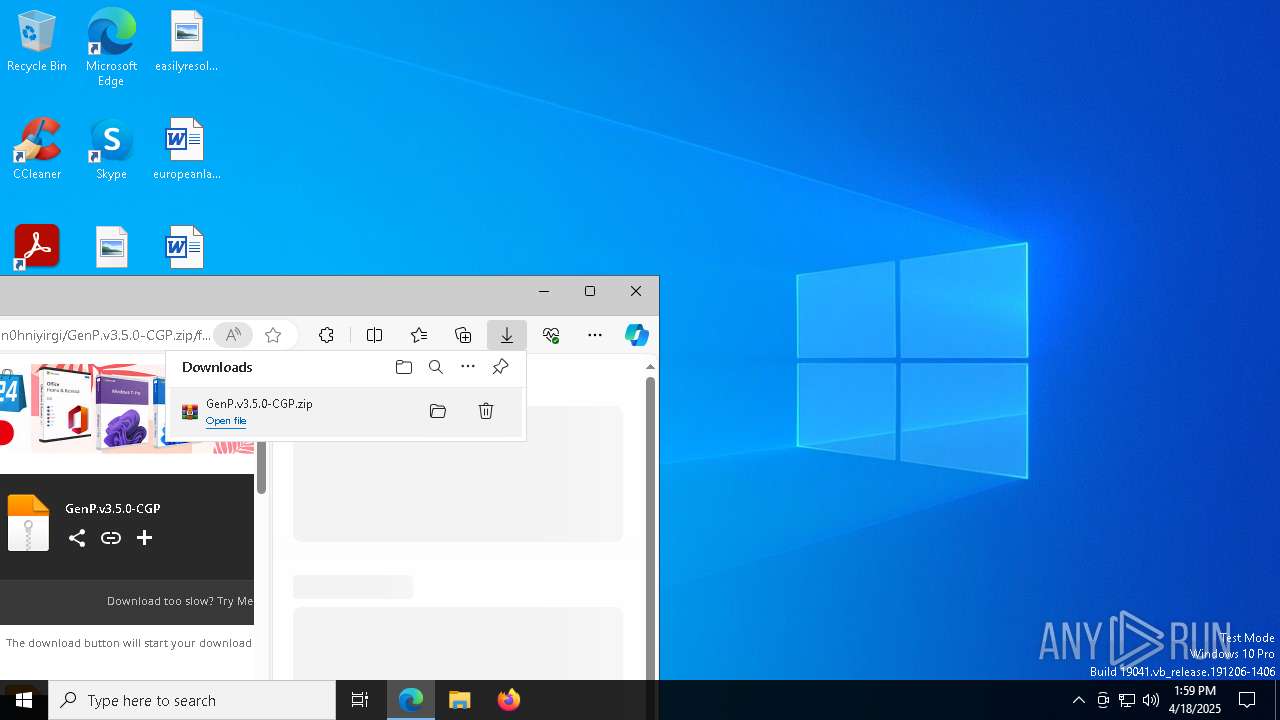Pin the Downloads panel
The height and width of the screenshot is (720, 1280).
pyautogui.click(x=501, y=367)
